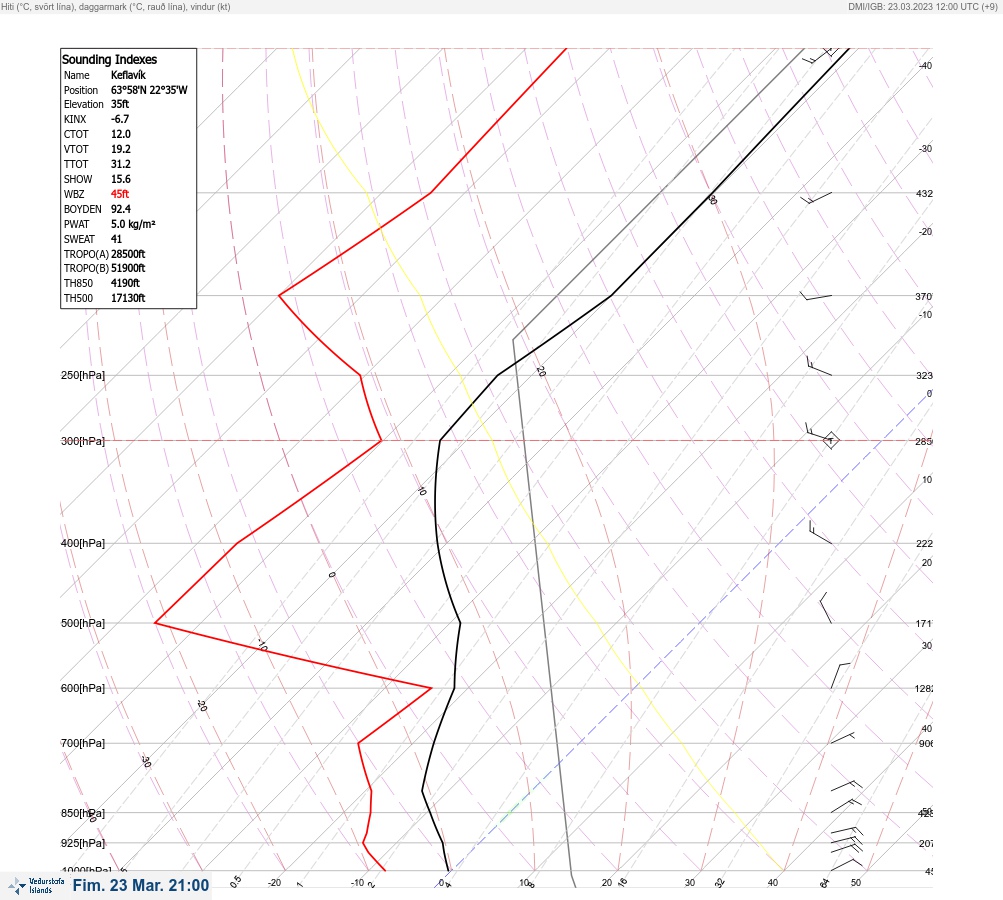Click the PWAT value '5.0 kg/m²'
1003x900 pixels.
pos(133,224)
